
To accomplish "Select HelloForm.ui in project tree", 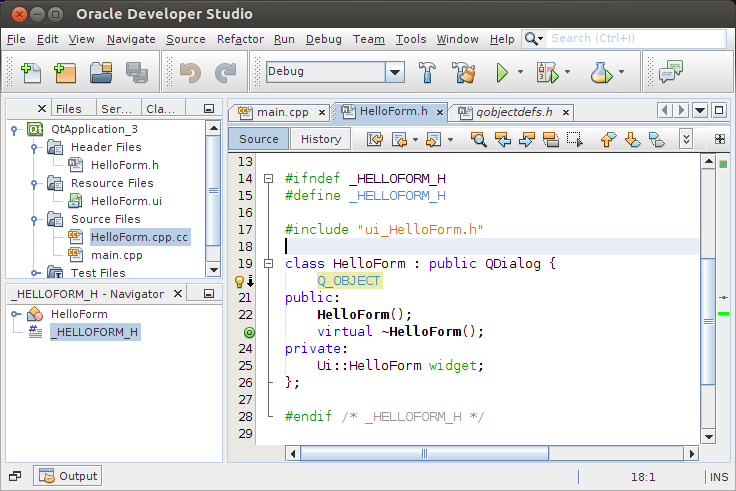I will coord(125,201).
